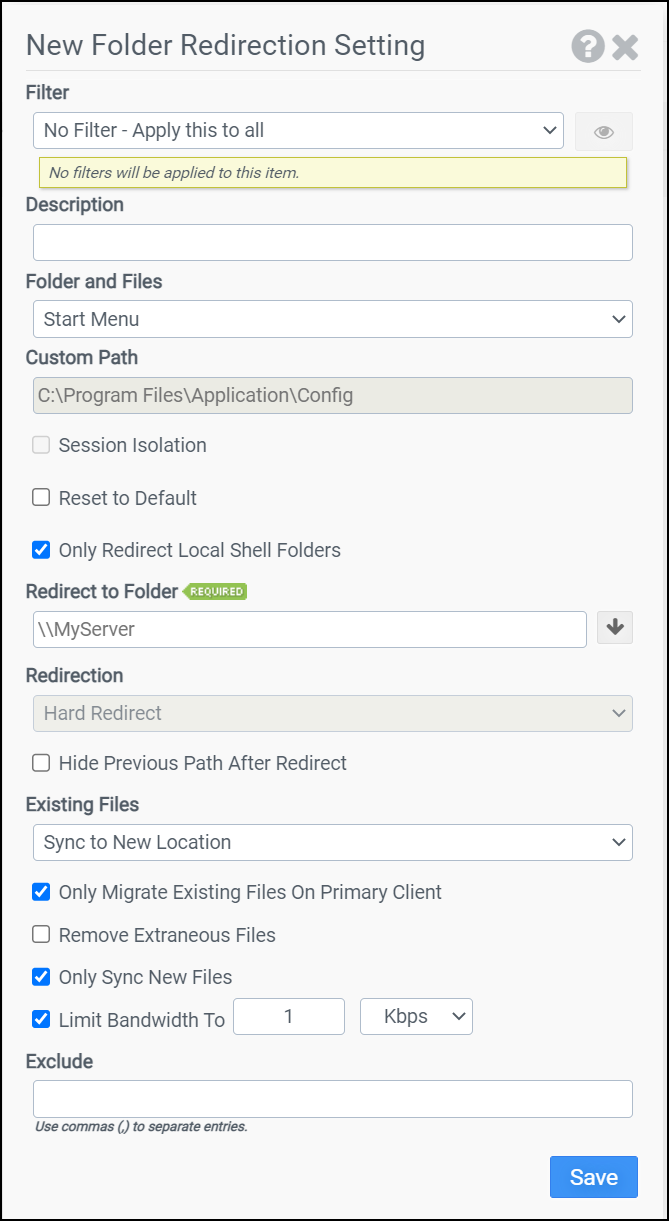Viewport: 669px width, 1221px height.
Task: Focus the Redirect to Folder path field
Action: click(309, 629)
